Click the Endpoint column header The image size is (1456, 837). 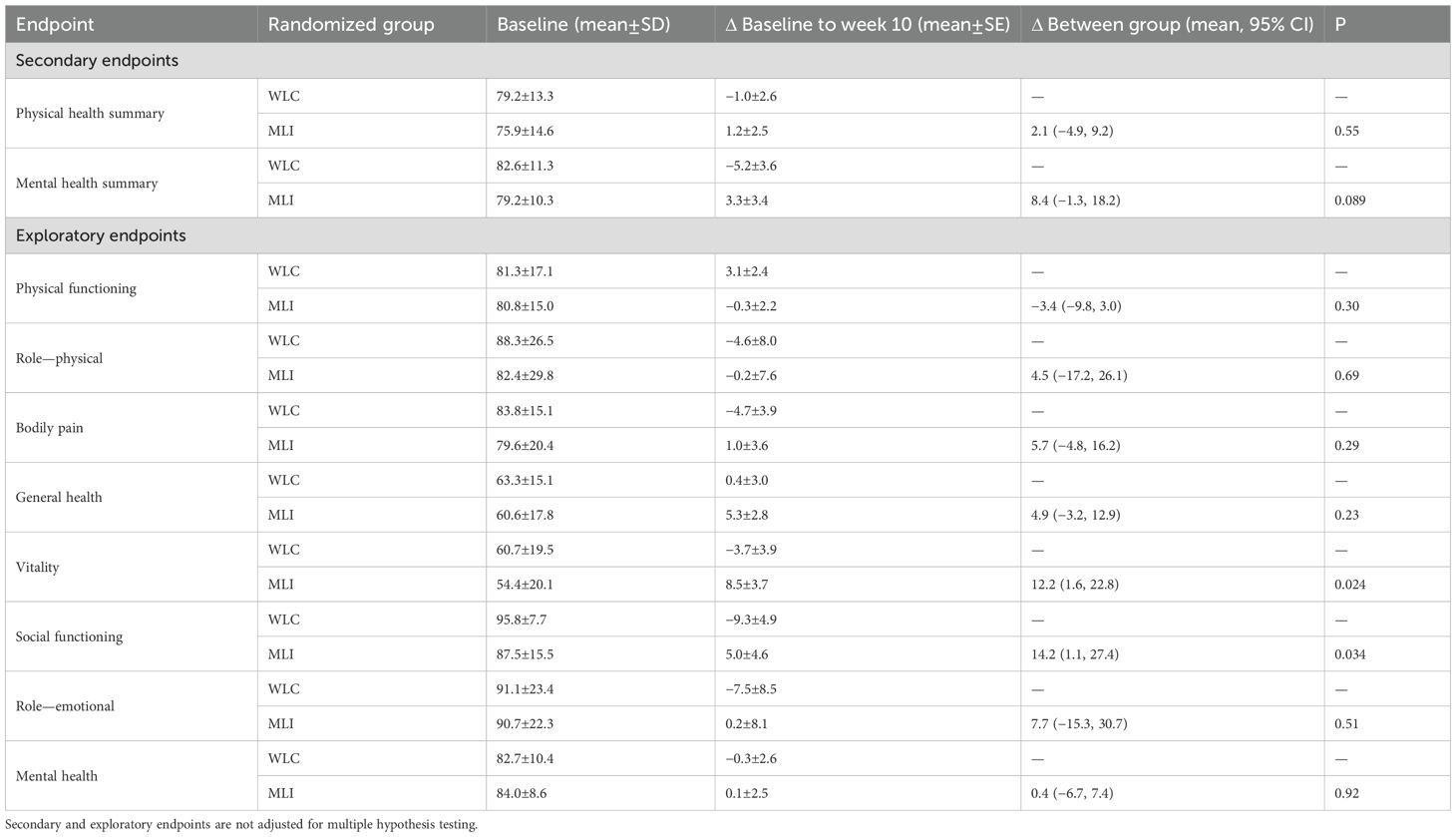[x=55, y=25]
